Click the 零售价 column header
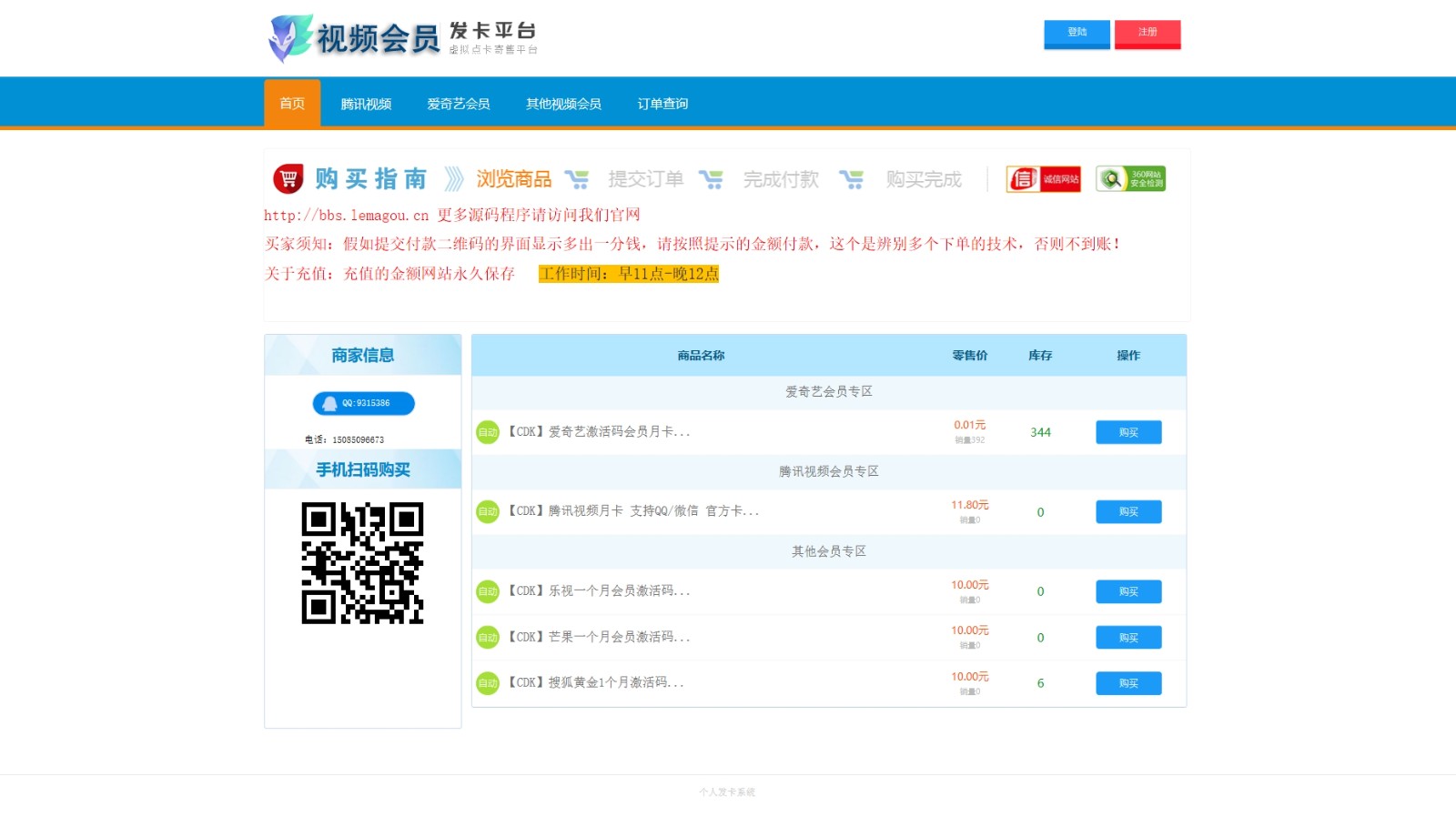 [970, 356]
